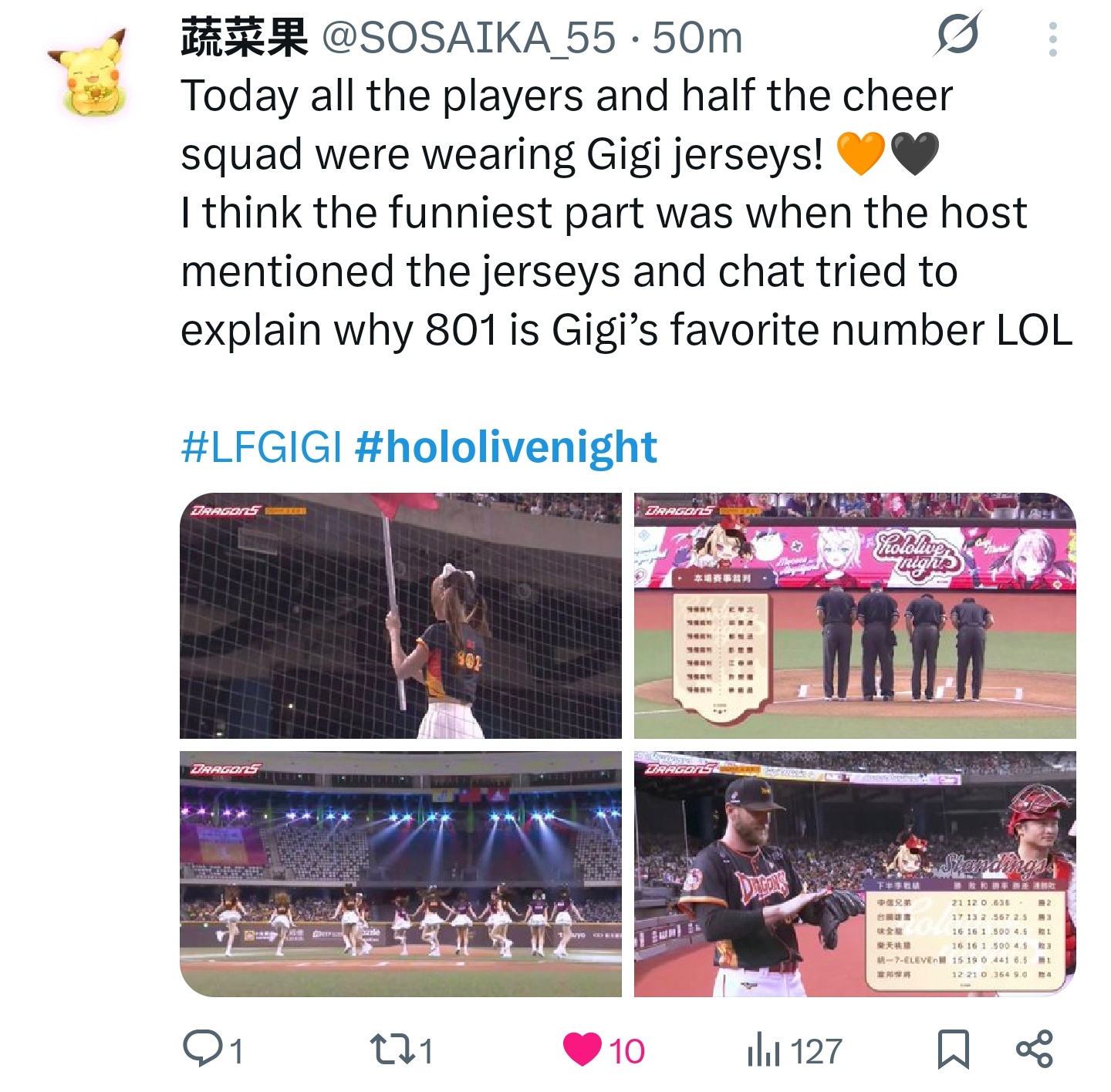Open cheerleader with flag photo
Image resolution: width=1111 pixels, height=1092 pixels.
coord(400,615)
